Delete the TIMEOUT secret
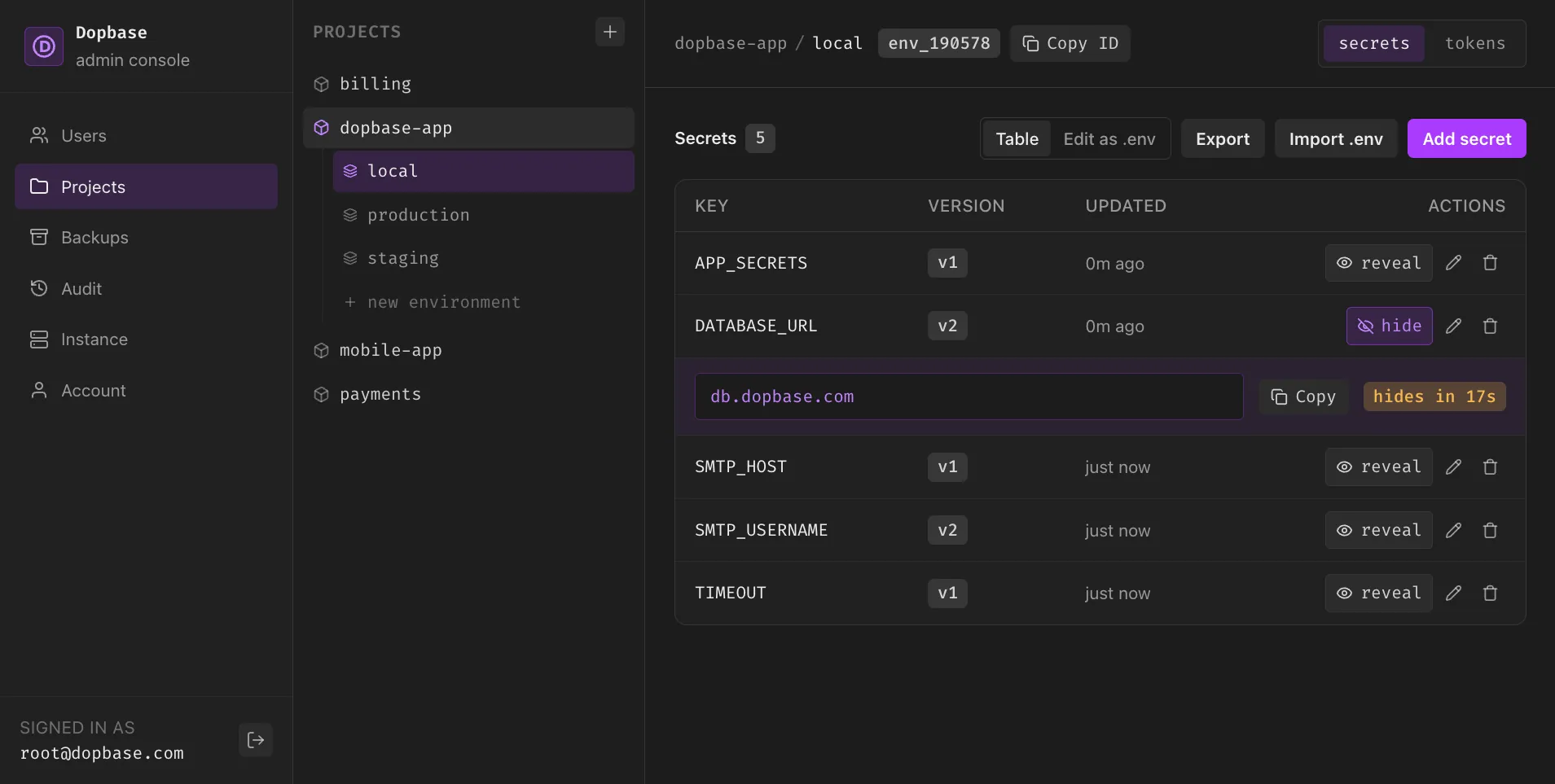 pos(1490,593)
